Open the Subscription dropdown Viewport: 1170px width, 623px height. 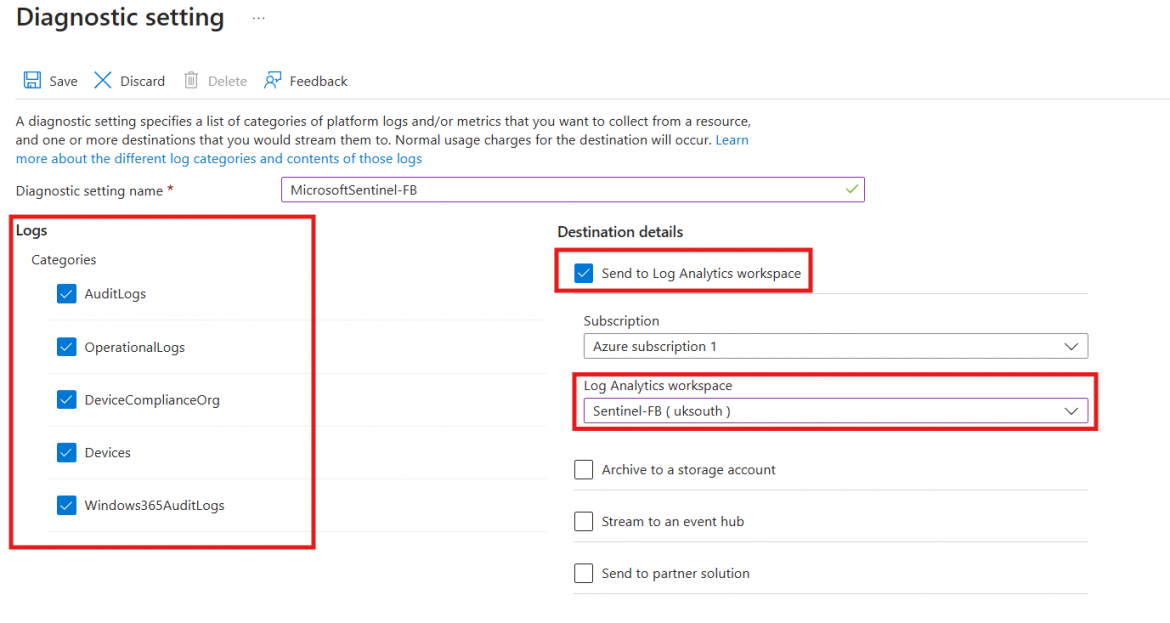coord(836,347)
